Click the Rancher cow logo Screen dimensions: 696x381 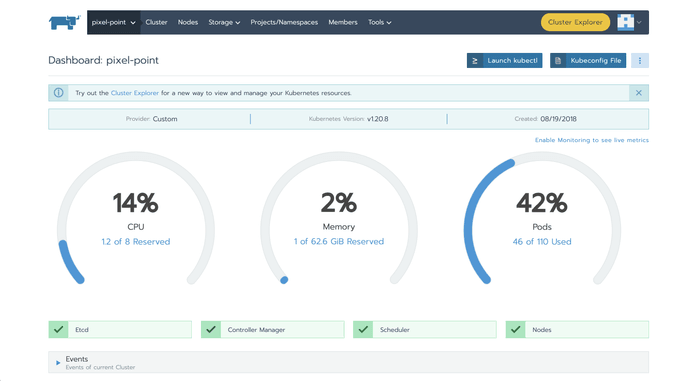[x=64, y=22]
